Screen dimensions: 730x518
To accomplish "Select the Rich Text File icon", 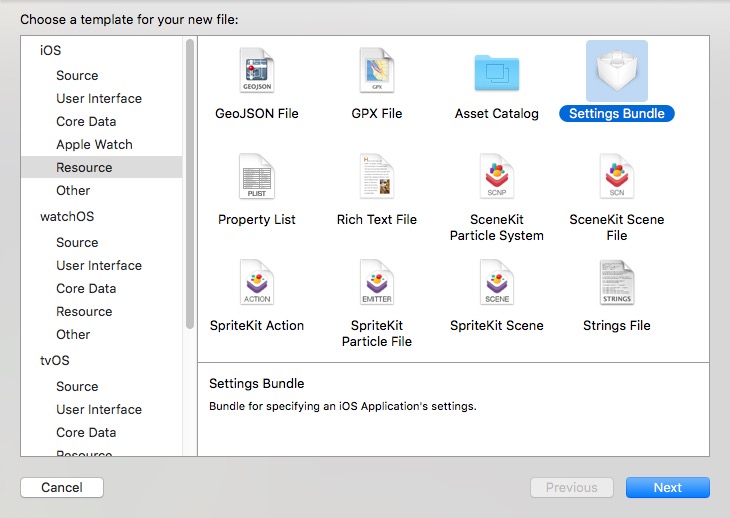I will pyautogui.click(x=377, y=177).
